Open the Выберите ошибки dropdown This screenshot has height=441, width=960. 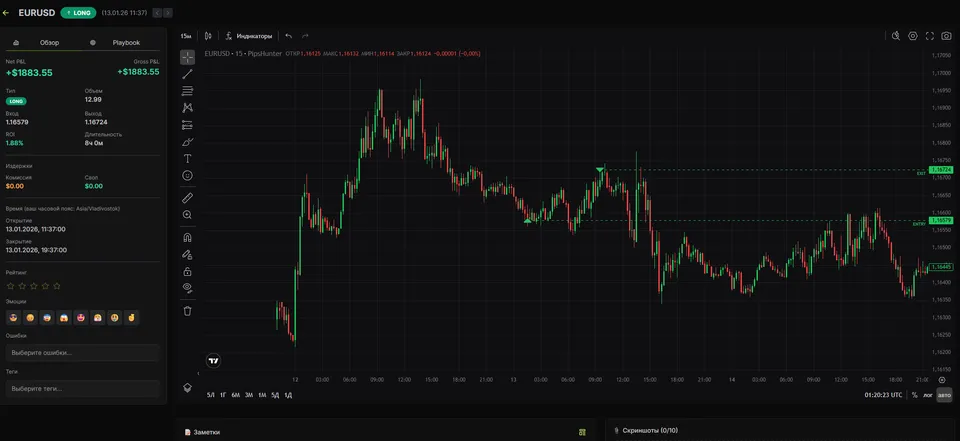(x=83, y=353)
